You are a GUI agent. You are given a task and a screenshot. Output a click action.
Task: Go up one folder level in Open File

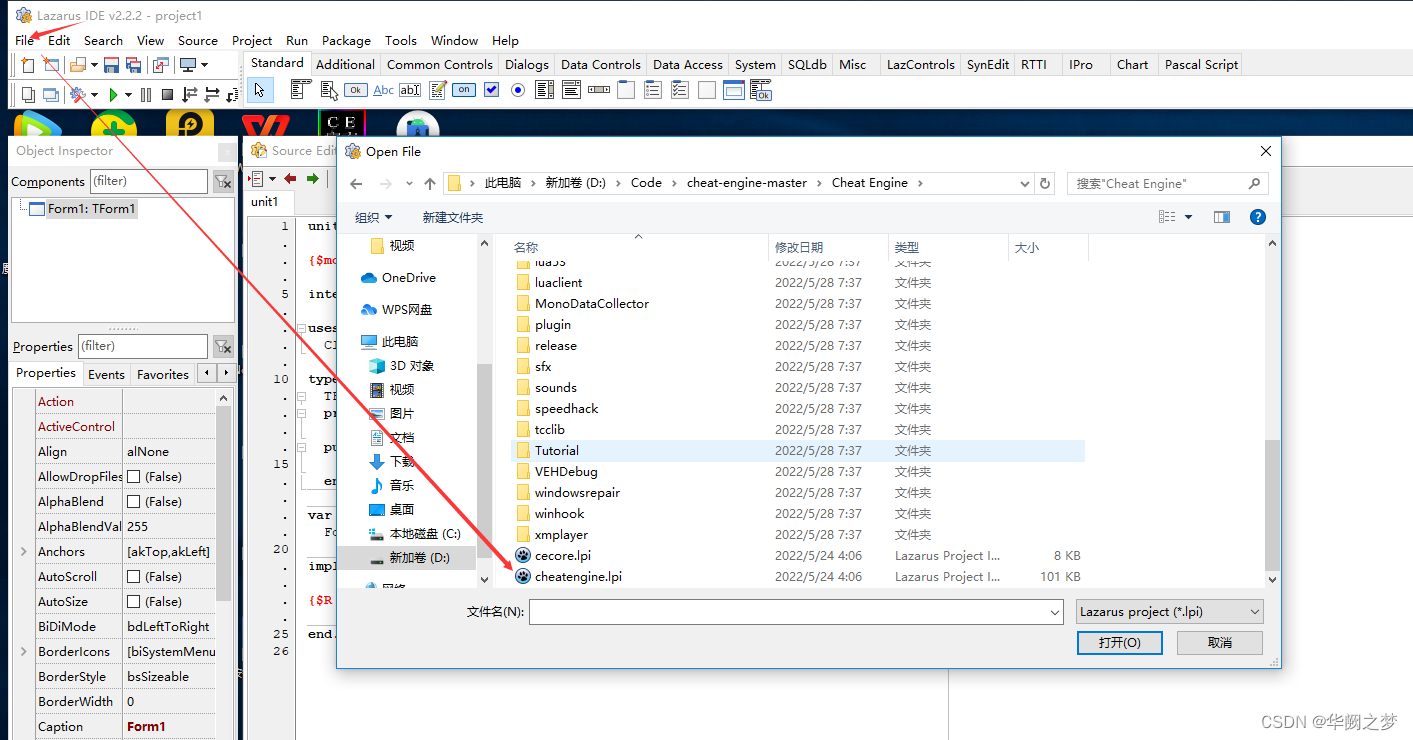(x=430, y=183)
